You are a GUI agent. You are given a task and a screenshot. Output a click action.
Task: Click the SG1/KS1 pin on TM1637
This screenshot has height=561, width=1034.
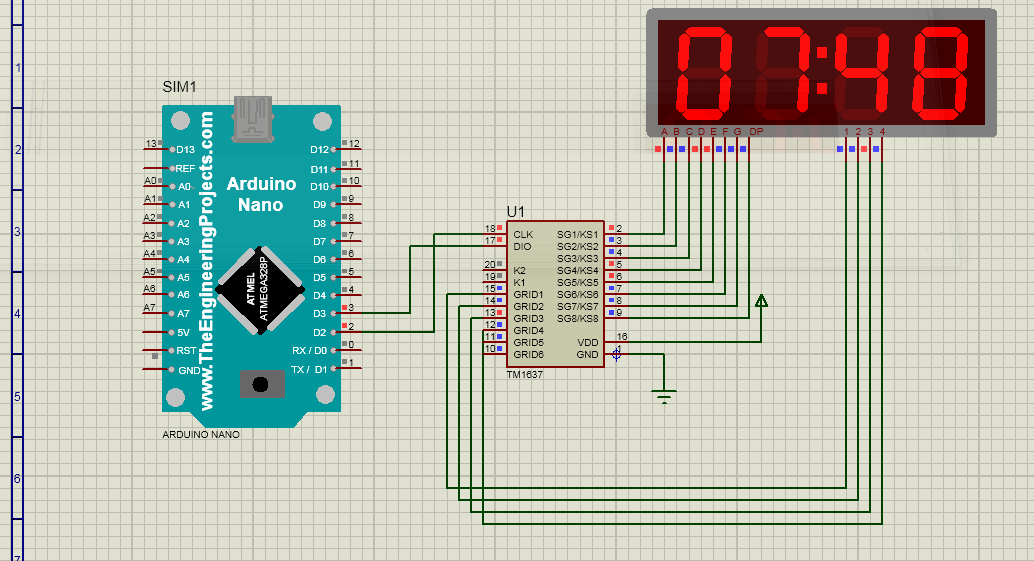tap(578, 235)
